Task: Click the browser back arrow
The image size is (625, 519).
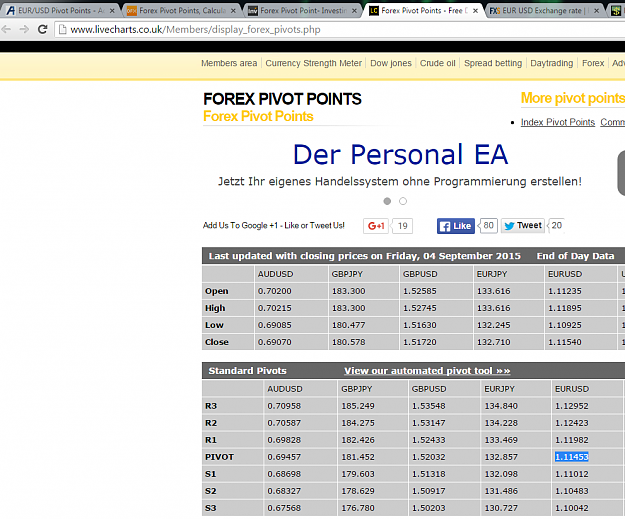Action: click(6, 29)
